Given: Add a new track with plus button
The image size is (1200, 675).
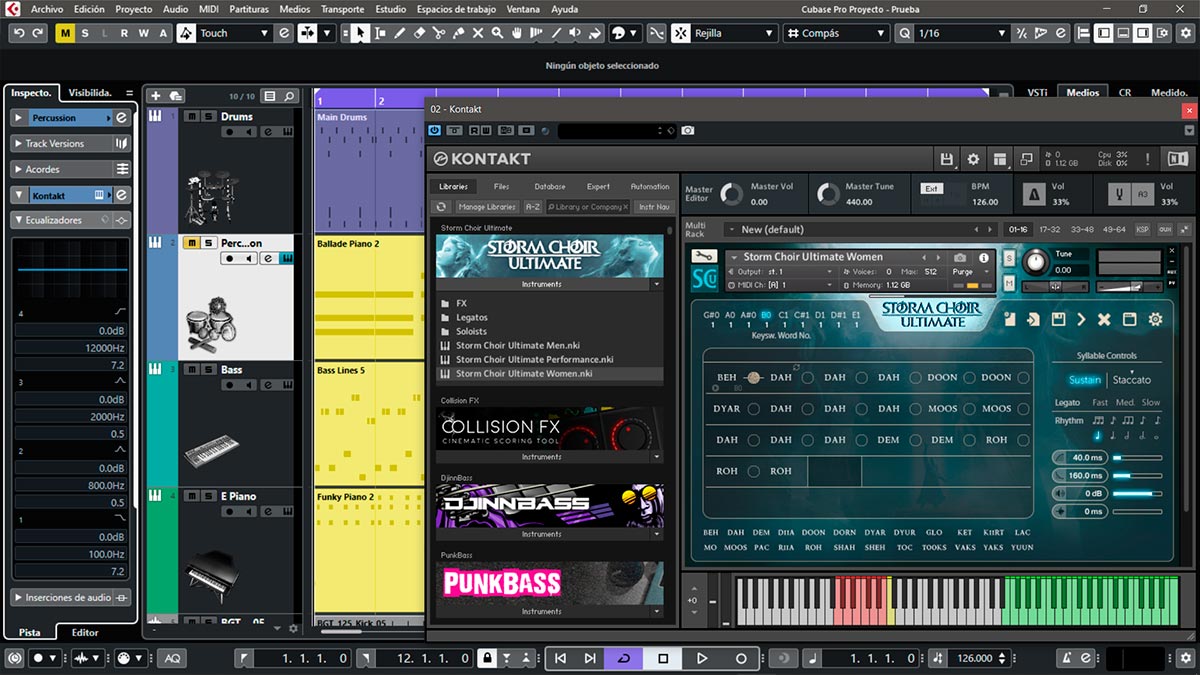Looking at the screenshot, I should point(154,96).
